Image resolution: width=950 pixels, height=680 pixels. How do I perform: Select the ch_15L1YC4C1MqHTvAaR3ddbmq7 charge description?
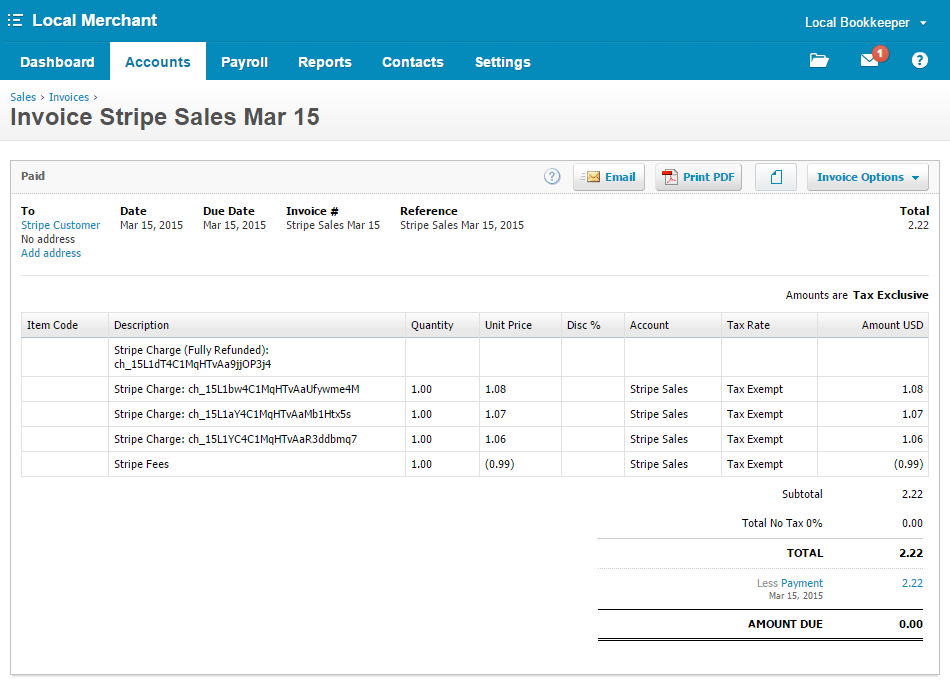pos(236,439)
